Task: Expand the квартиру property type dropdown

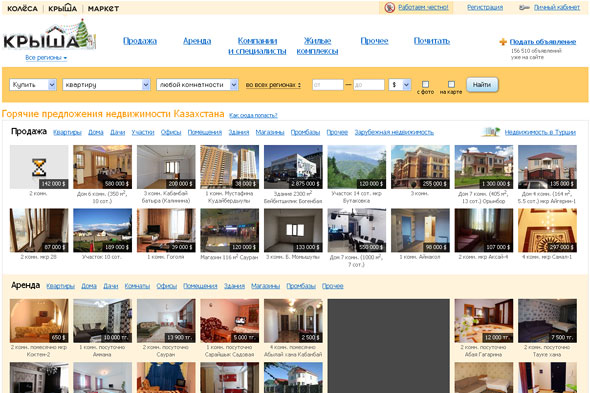Action: coord(106,85)
